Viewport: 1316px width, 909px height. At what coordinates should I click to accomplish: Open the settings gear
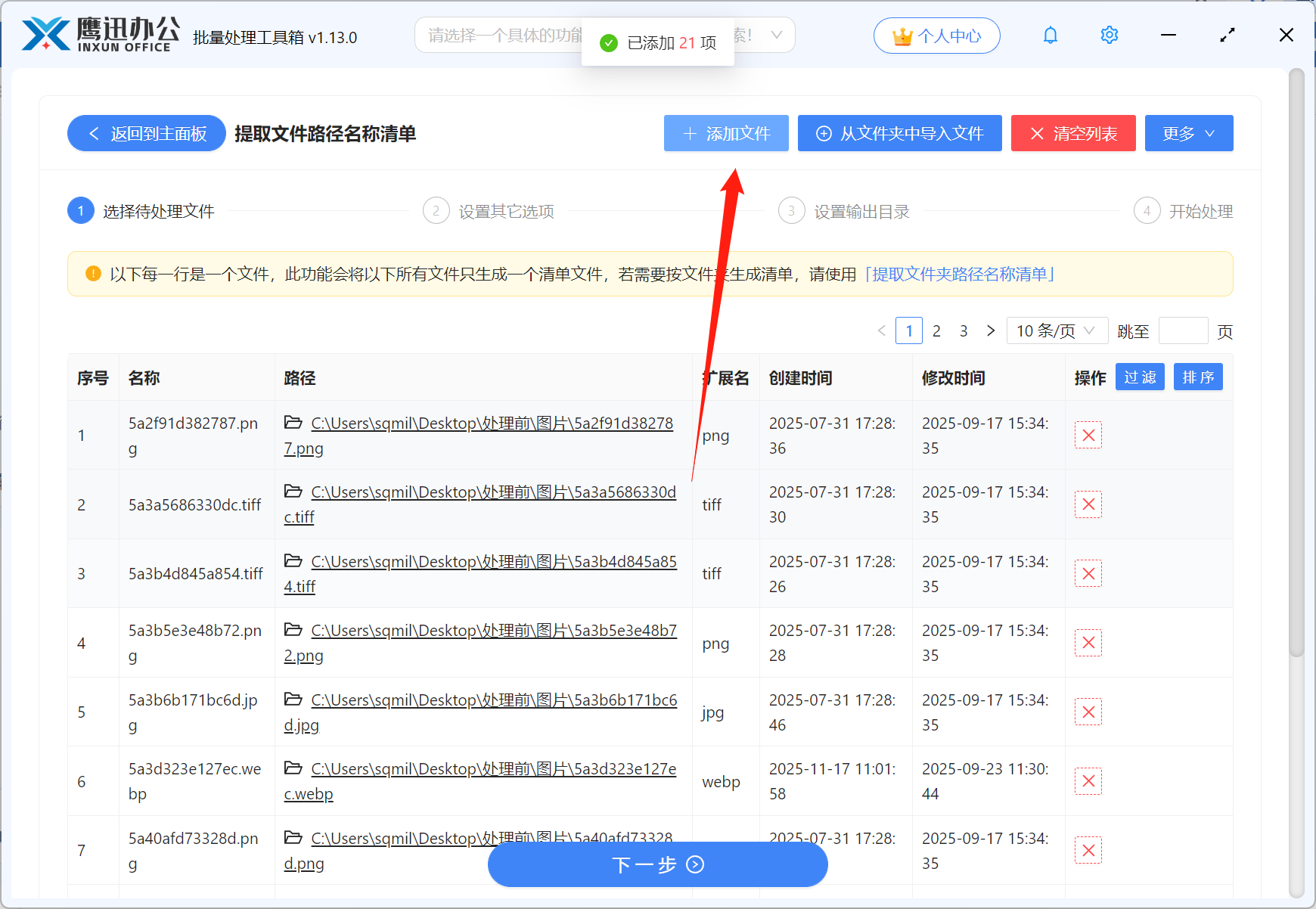pyautogui.click(x=1109, y=35)
